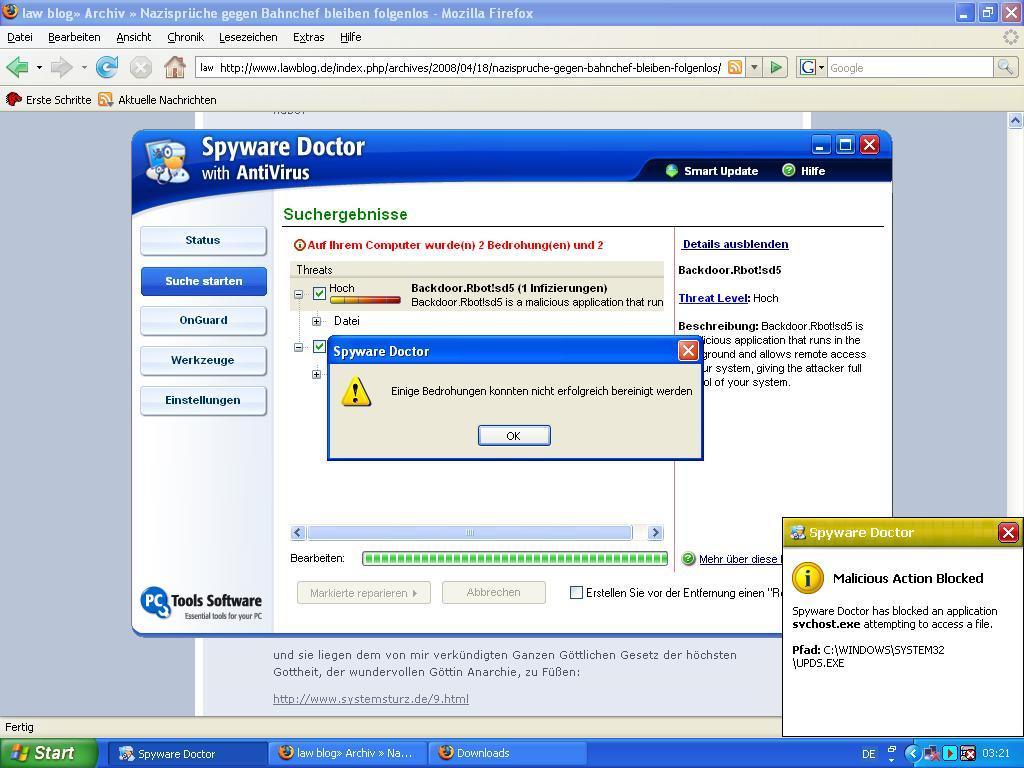The height and width of the screenshot is (768, 1024).
Task: Open the Windows Start button
Action: (x=48, y=753)
